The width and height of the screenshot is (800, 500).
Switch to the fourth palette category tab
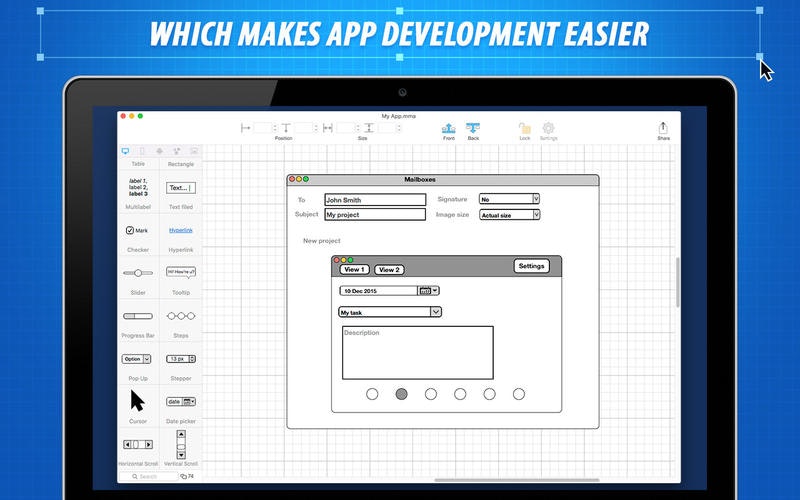(x=177, y=151)
